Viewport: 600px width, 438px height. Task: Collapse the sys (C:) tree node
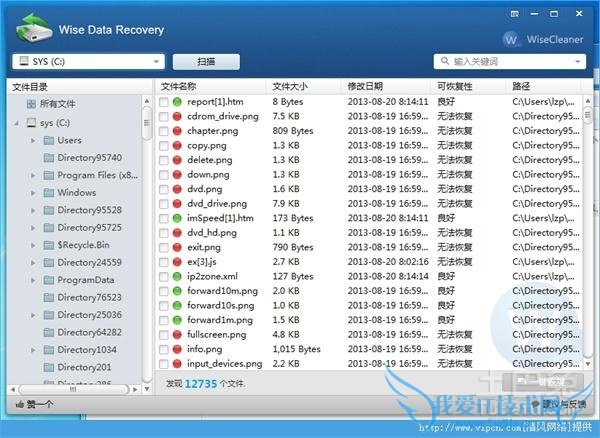(16, 123)
